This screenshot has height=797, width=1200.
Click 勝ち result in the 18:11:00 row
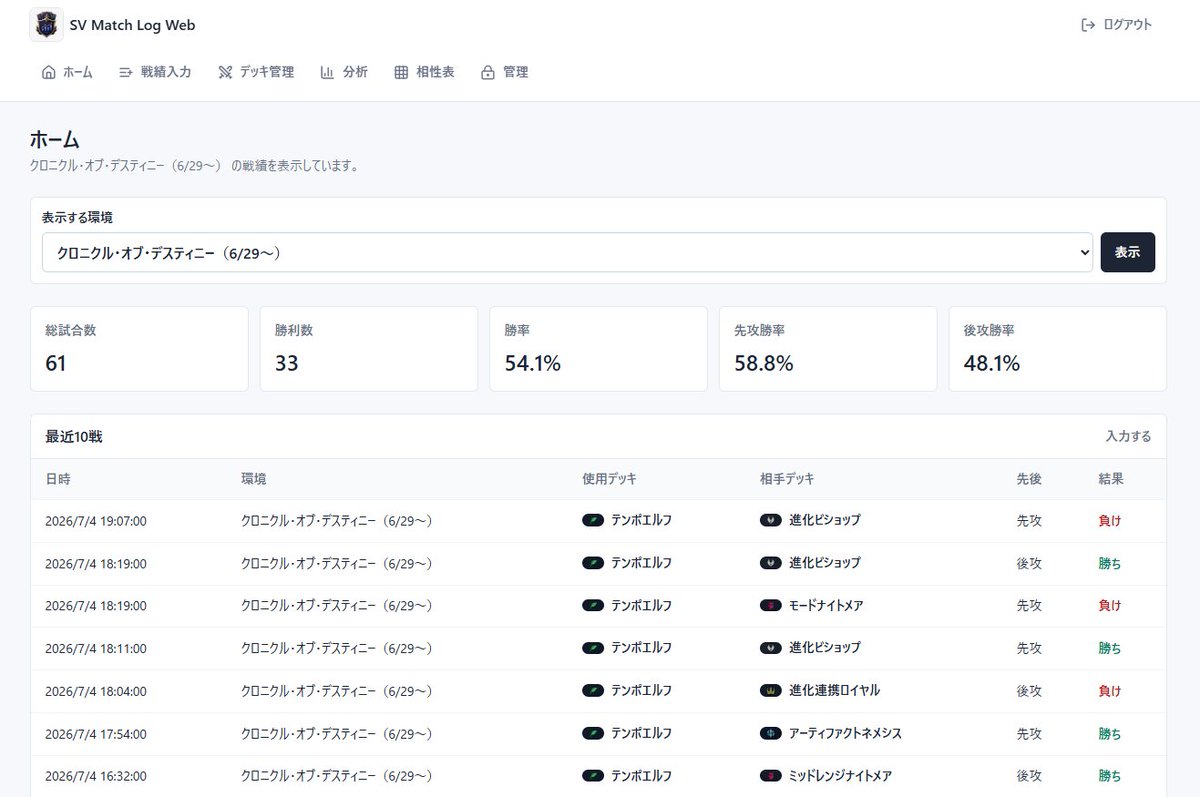1110,648
